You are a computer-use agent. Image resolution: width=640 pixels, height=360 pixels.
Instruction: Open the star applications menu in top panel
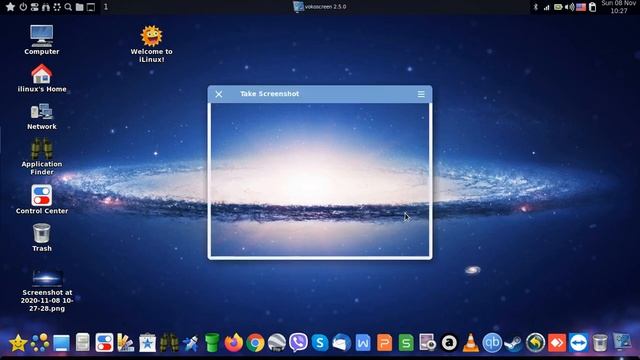click(x=10, y=7)
